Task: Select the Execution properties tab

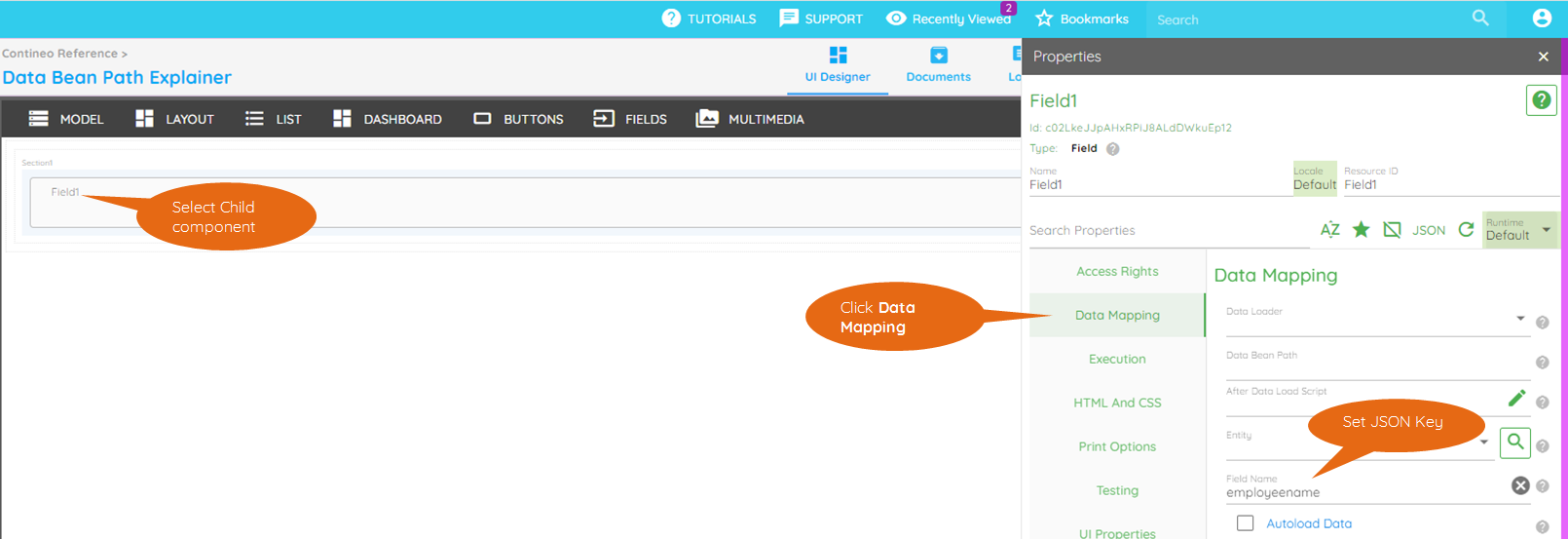Action: [1117, 359]
